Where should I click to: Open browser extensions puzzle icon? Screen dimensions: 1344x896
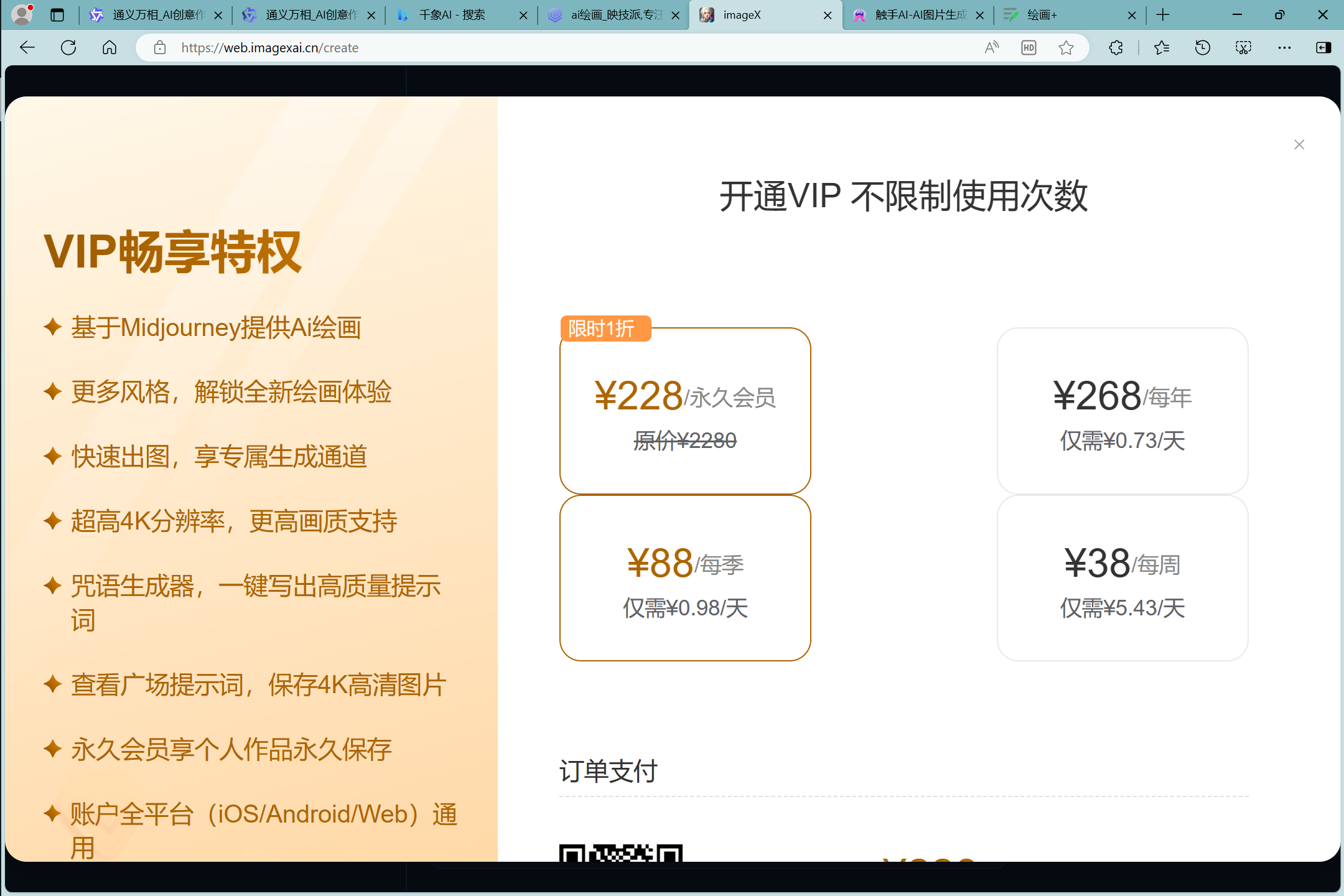[1116, 48]
